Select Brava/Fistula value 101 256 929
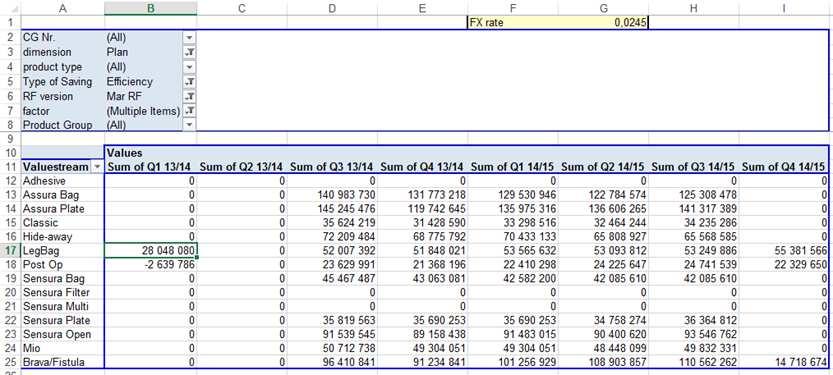Image resolution: width=833 pixels, height=375 pixels. tap(513, 362)
